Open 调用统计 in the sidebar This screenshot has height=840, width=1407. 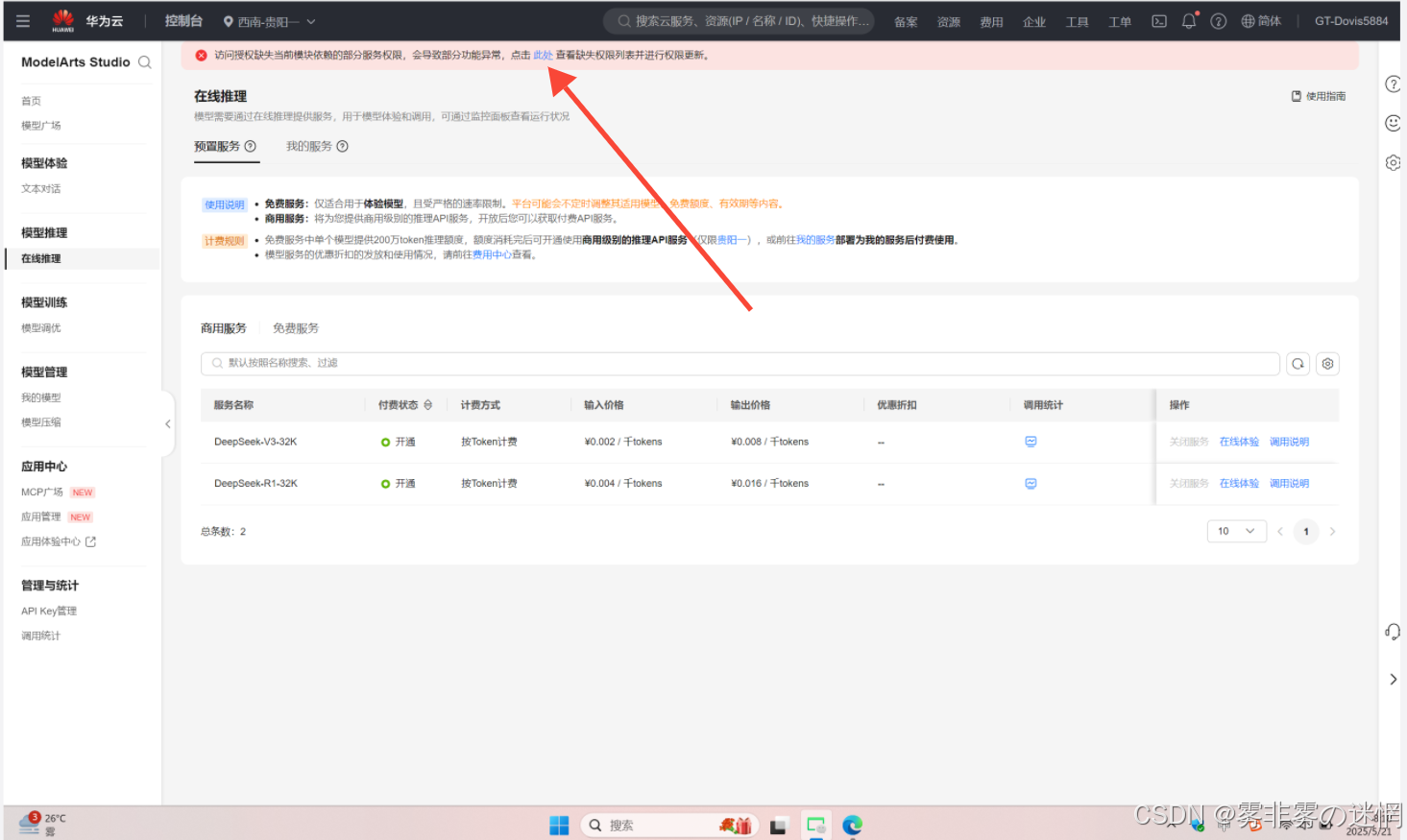[41, 636]
